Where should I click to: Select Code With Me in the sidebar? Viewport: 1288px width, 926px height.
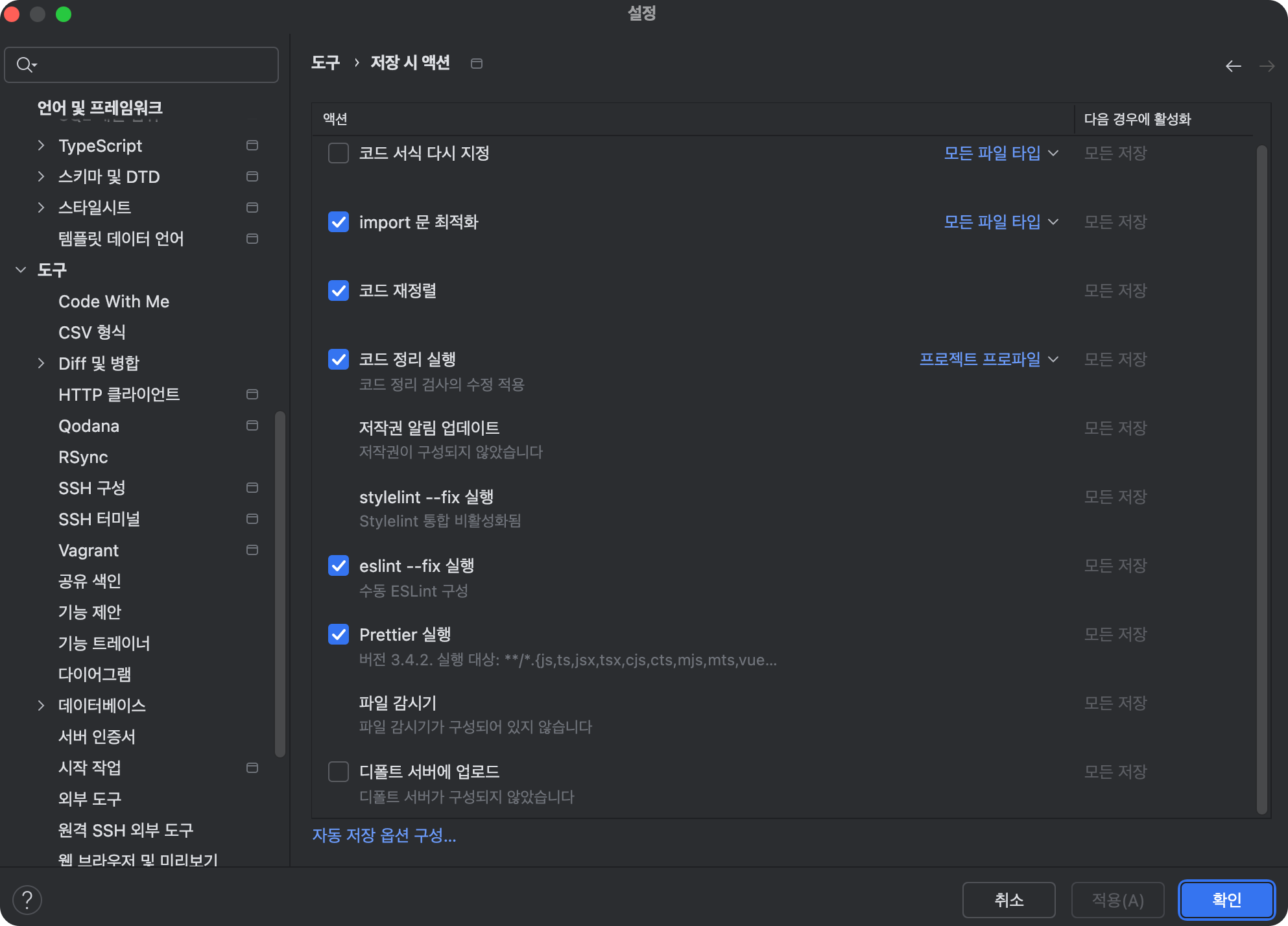(x=113, y=302)
